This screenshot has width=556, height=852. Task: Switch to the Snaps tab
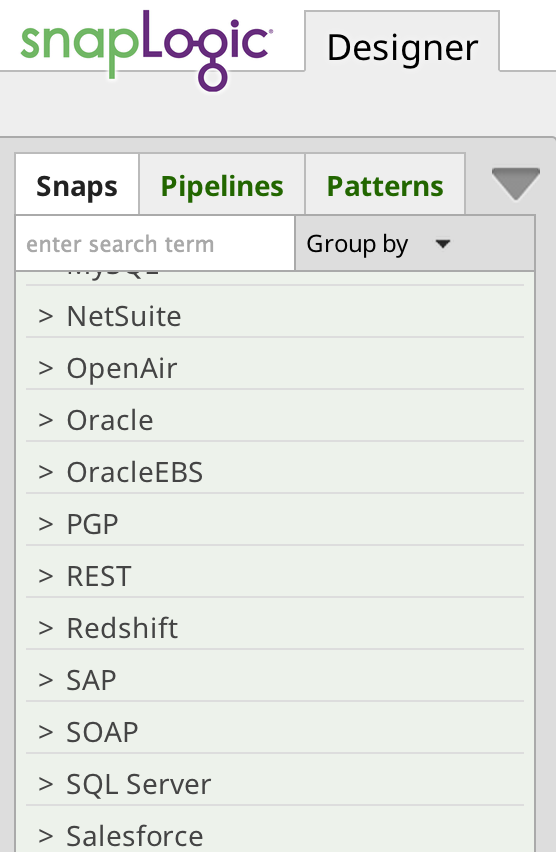click(77, 186)
